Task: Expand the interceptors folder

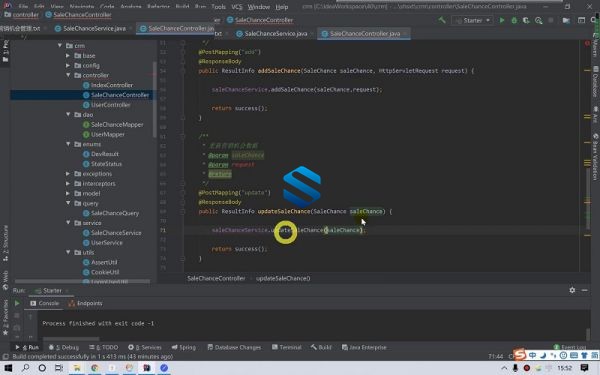Action: (x=68, y=183)
